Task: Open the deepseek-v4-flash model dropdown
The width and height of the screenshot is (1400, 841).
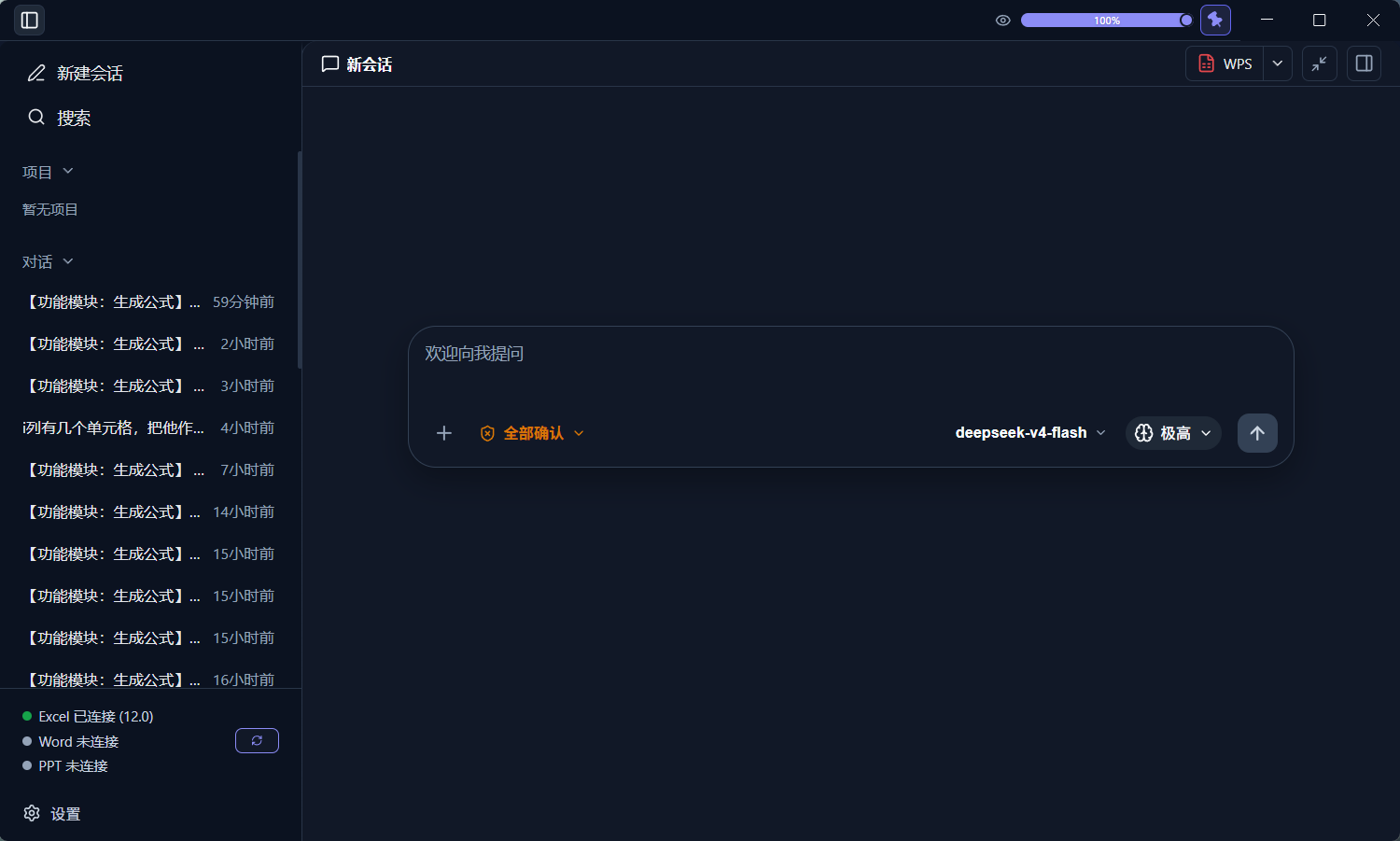Action: coord(1030,433)
